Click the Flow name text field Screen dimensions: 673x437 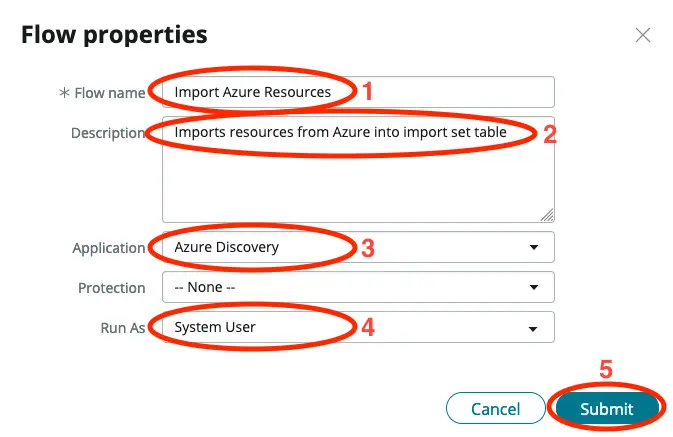(450, 92)
